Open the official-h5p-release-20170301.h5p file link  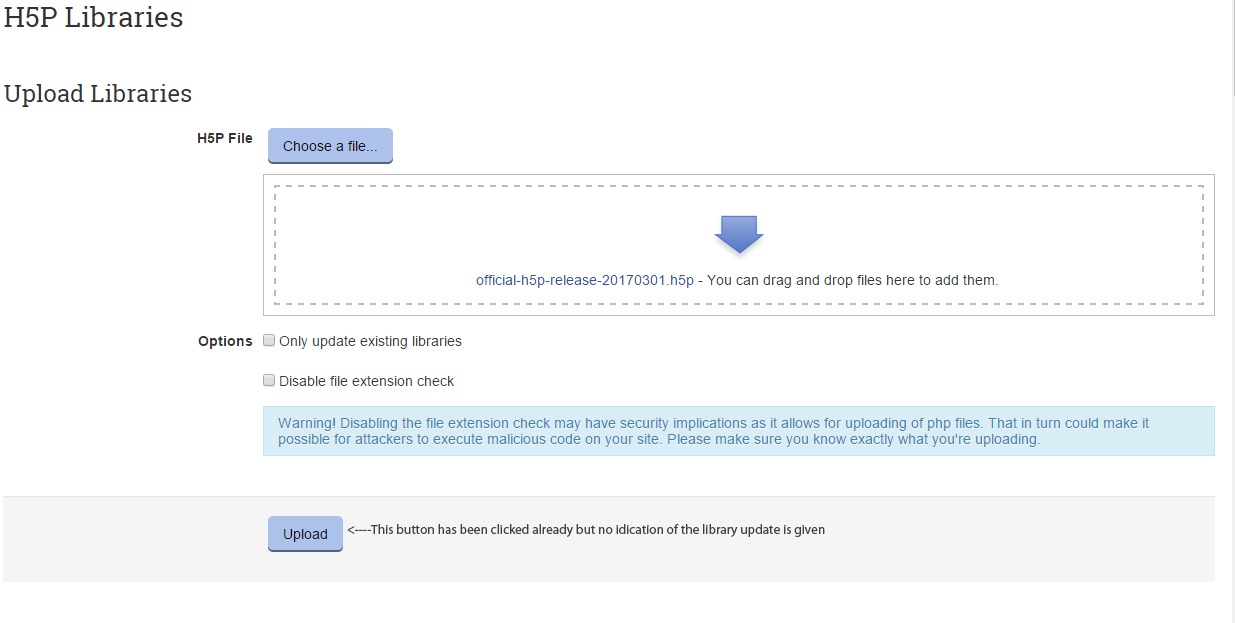pyautogui.click(x=585, y=280)
